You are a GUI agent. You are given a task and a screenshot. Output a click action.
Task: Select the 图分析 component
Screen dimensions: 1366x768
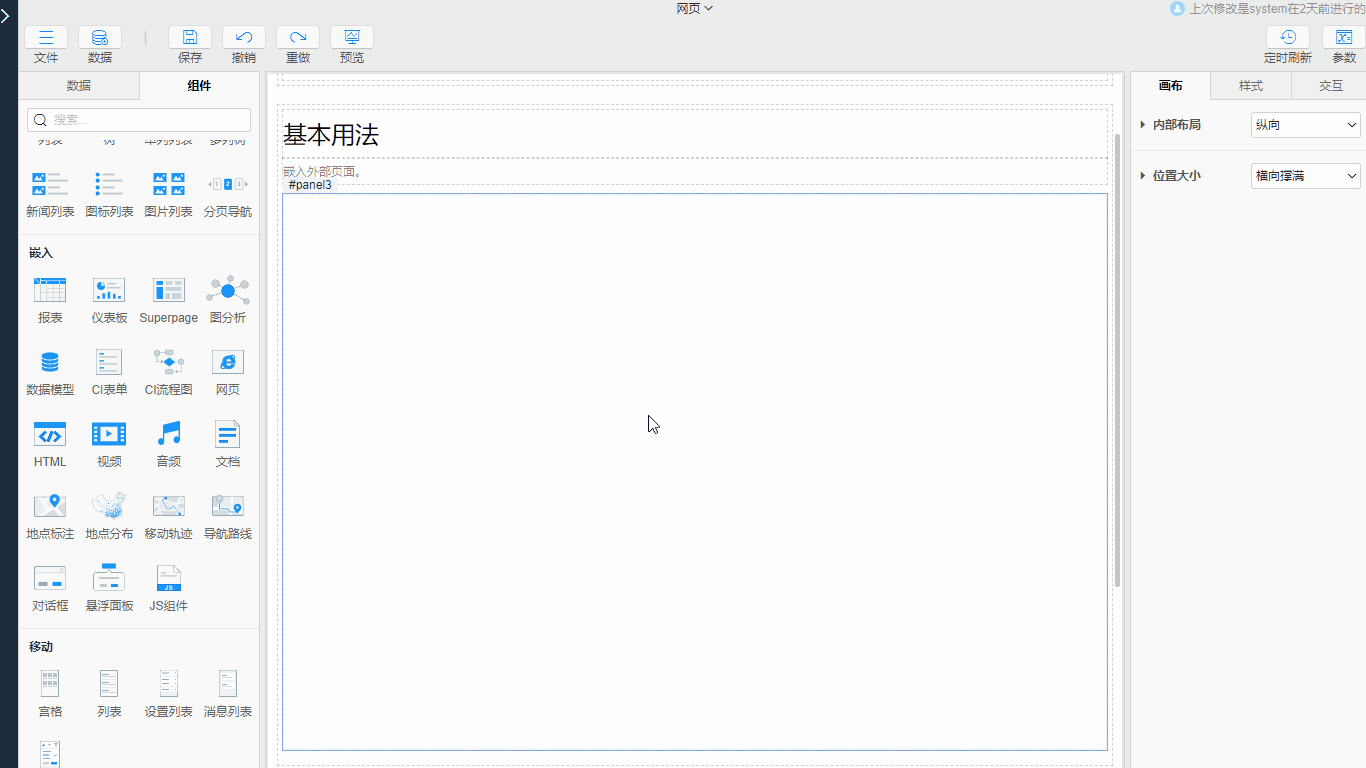click(x=227, y=300)
